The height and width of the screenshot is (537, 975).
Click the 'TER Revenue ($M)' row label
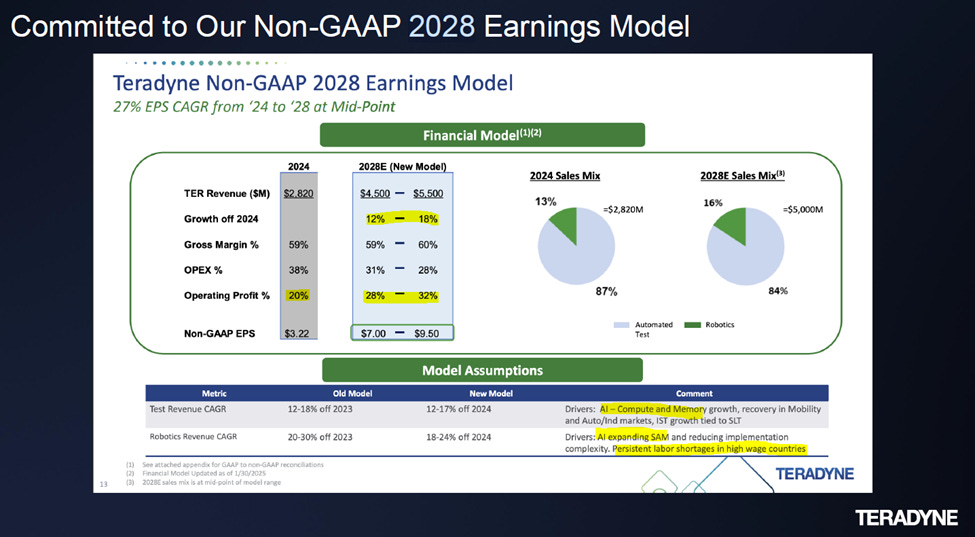[x=227, y=193]
